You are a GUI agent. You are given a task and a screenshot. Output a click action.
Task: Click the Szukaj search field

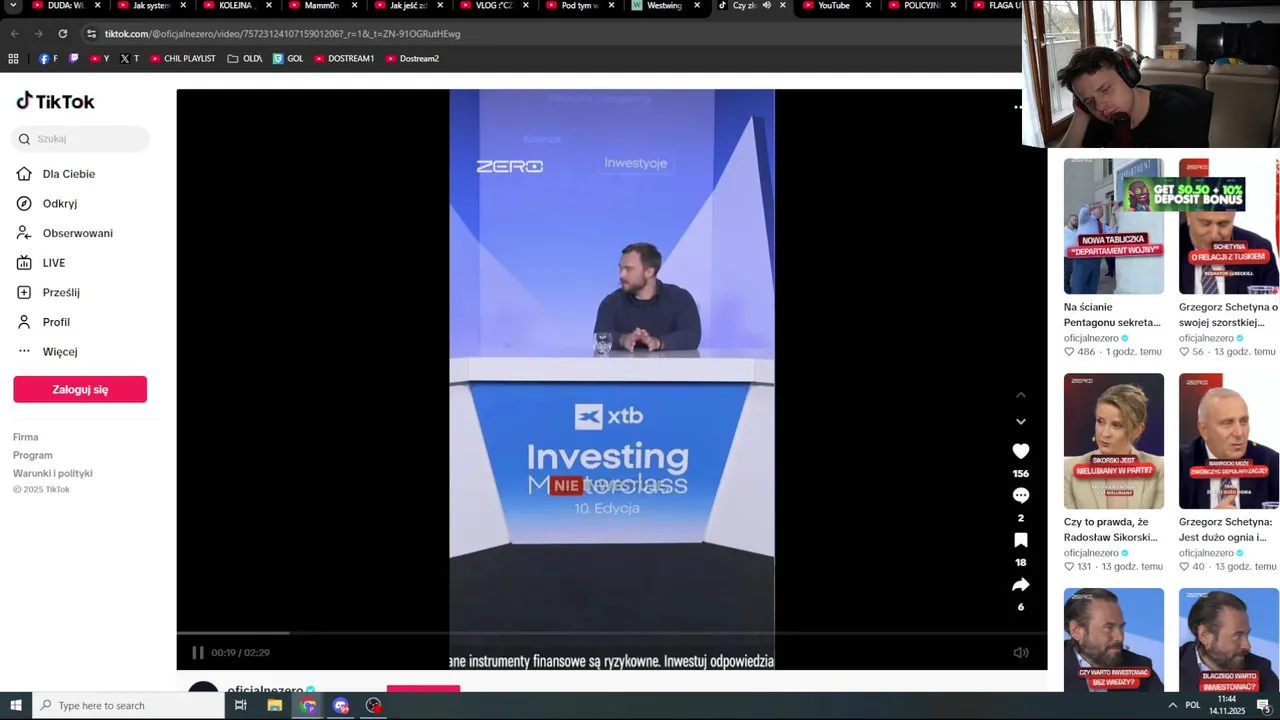coord(81,139)
